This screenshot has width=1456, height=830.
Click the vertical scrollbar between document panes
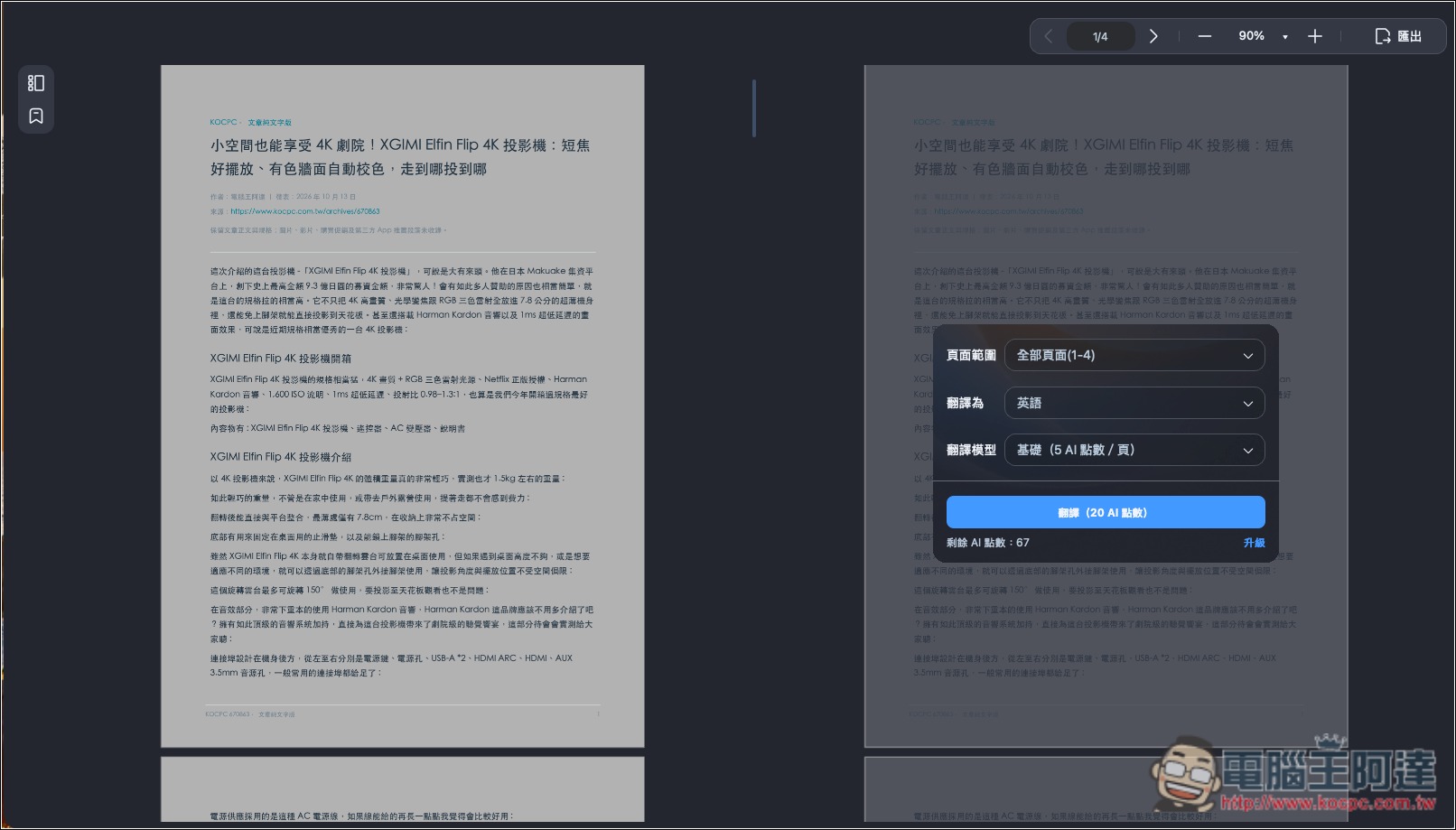[x=754, y=108]
